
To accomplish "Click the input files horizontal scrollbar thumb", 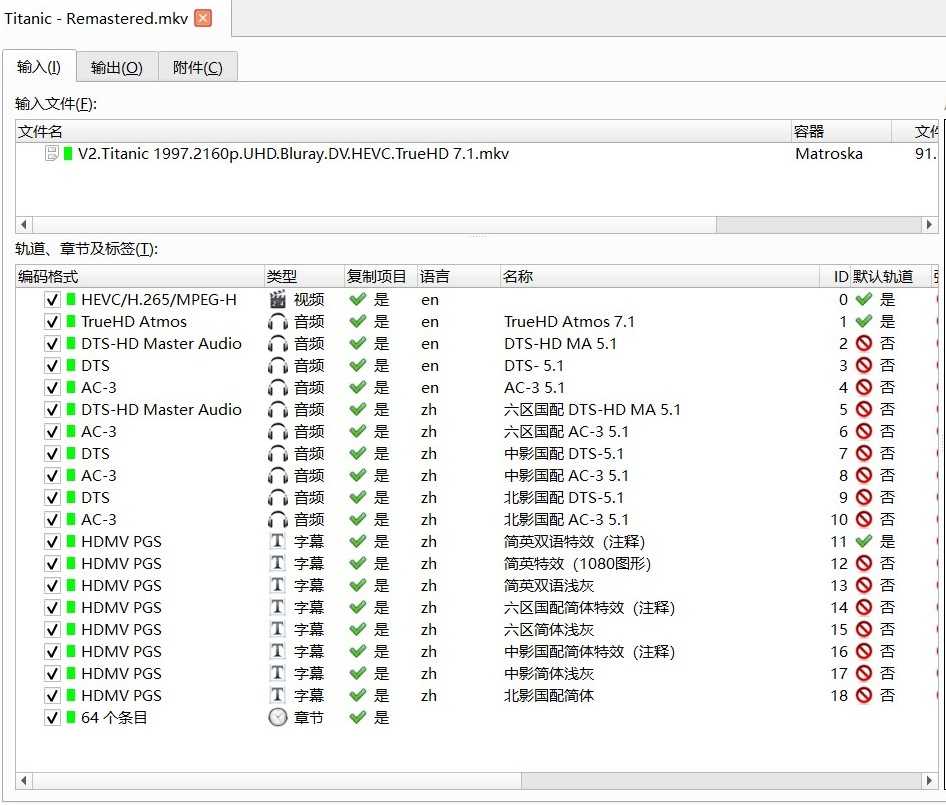I will point(375,224).
